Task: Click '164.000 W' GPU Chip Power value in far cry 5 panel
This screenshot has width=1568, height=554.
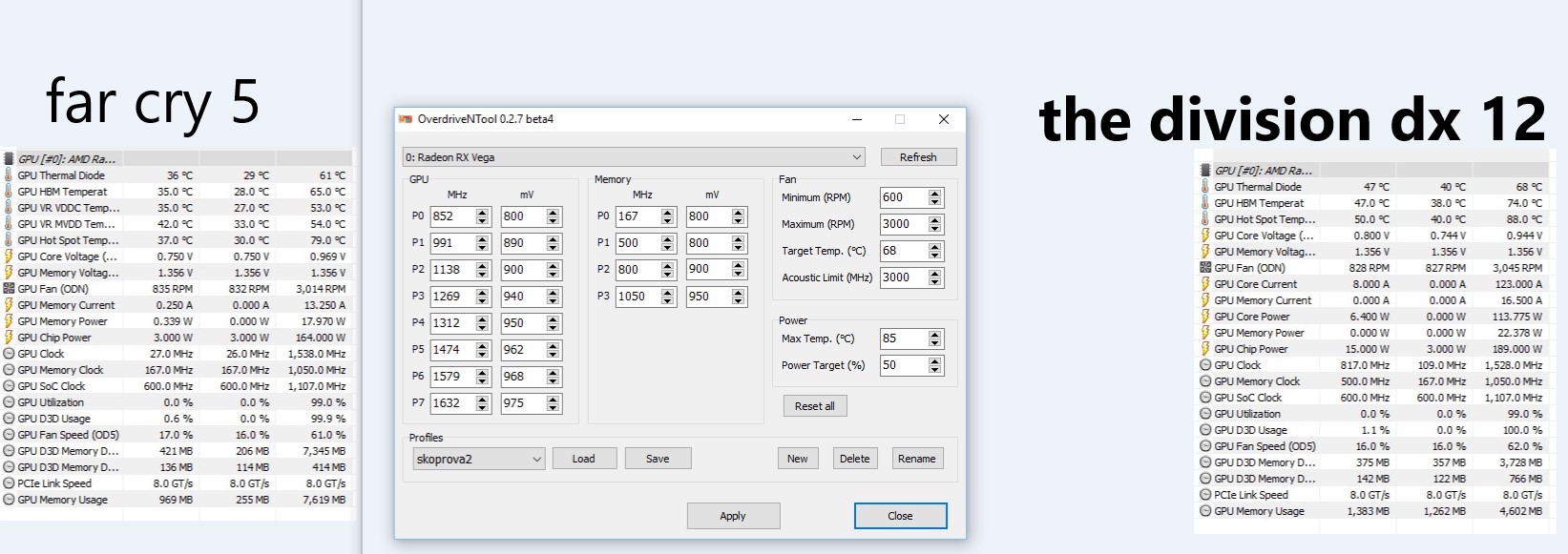Action: pyautogui.click(x=321, y=338)
